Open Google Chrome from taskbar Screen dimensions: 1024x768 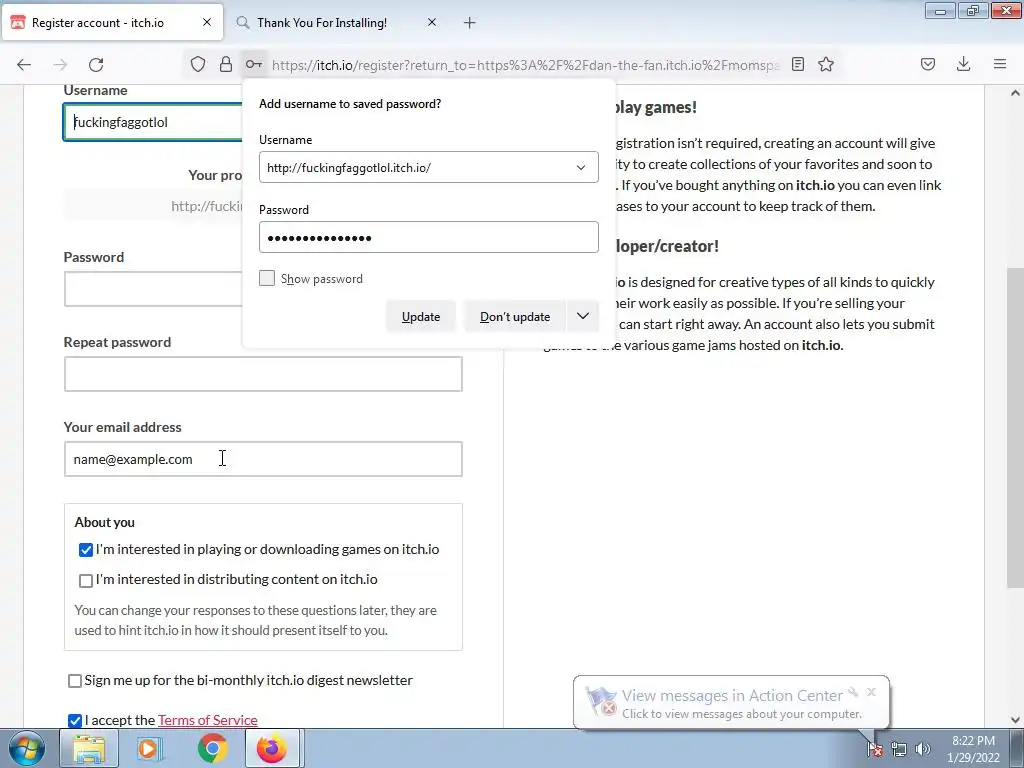point(212,748)
